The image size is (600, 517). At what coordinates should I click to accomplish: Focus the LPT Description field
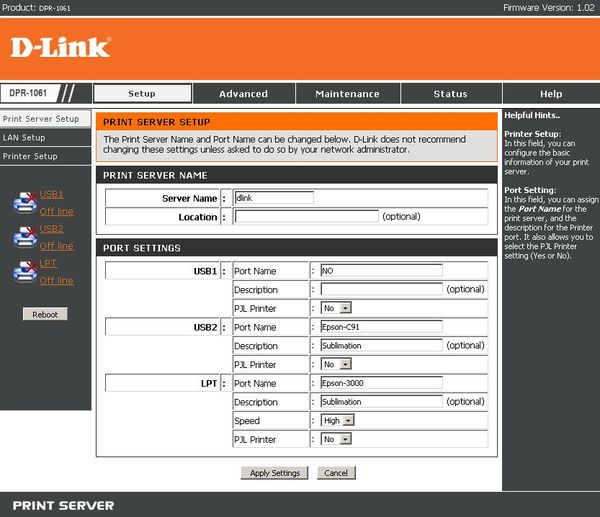tap(382, 402)
